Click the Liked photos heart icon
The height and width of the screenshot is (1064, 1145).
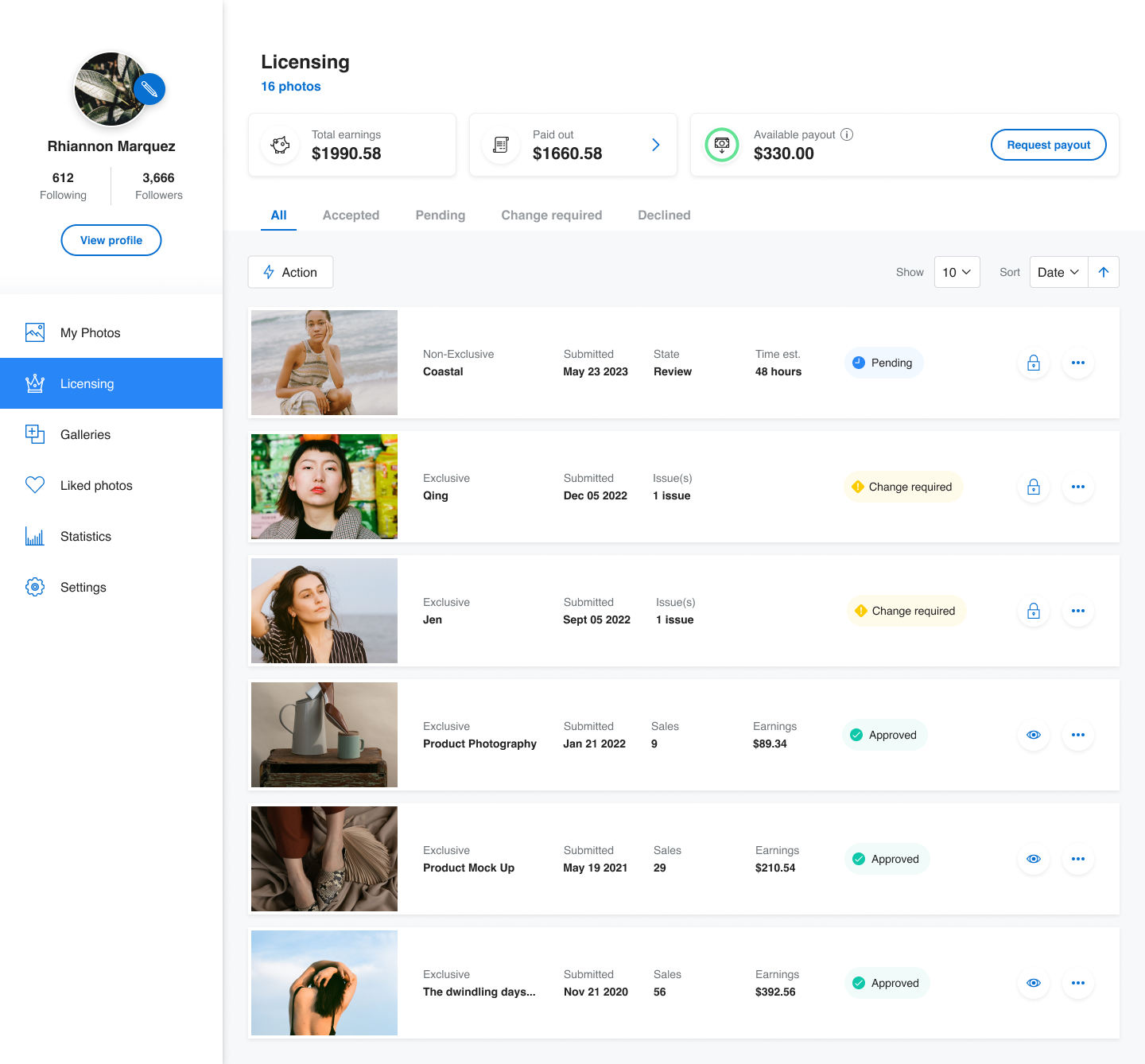[x=35, y=485]
